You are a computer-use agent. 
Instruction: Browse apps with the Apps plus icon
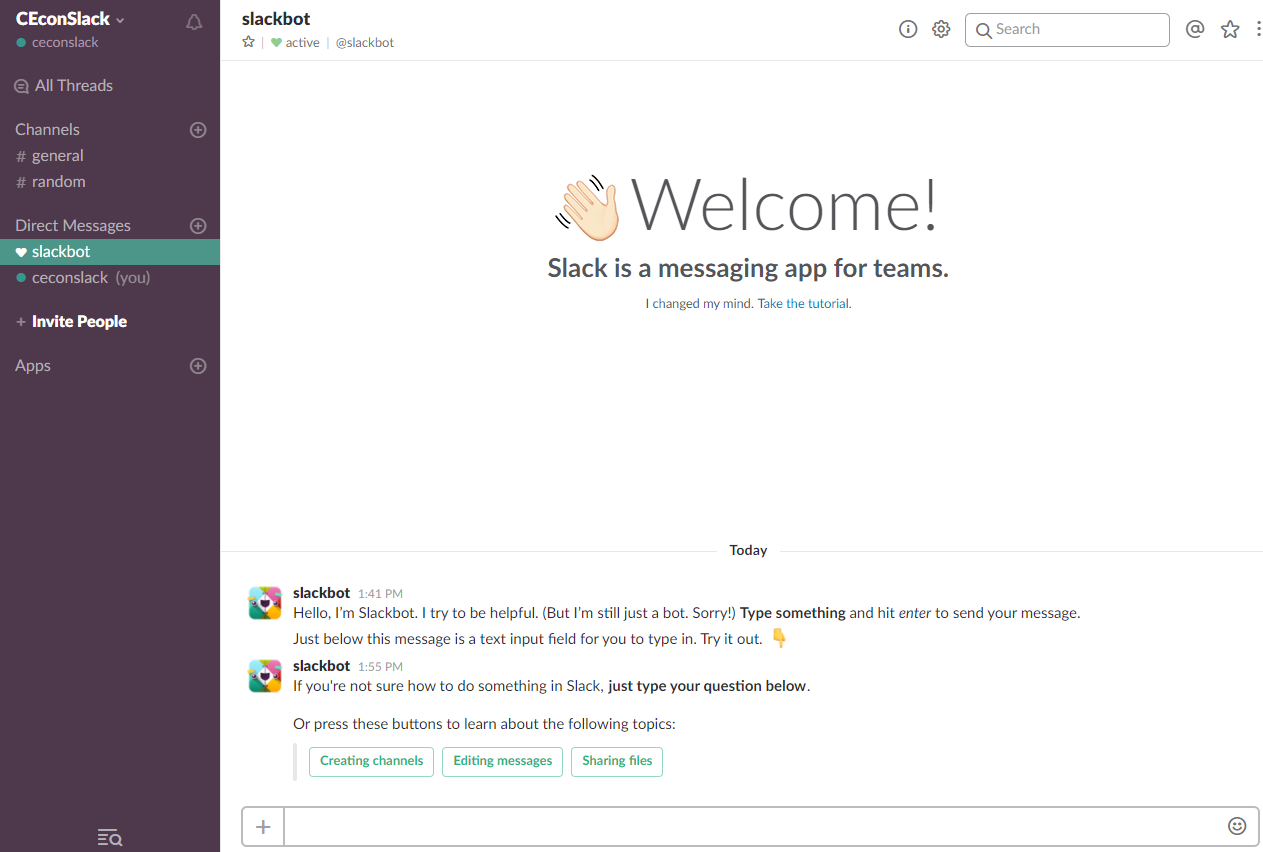(x=198, y=366)
